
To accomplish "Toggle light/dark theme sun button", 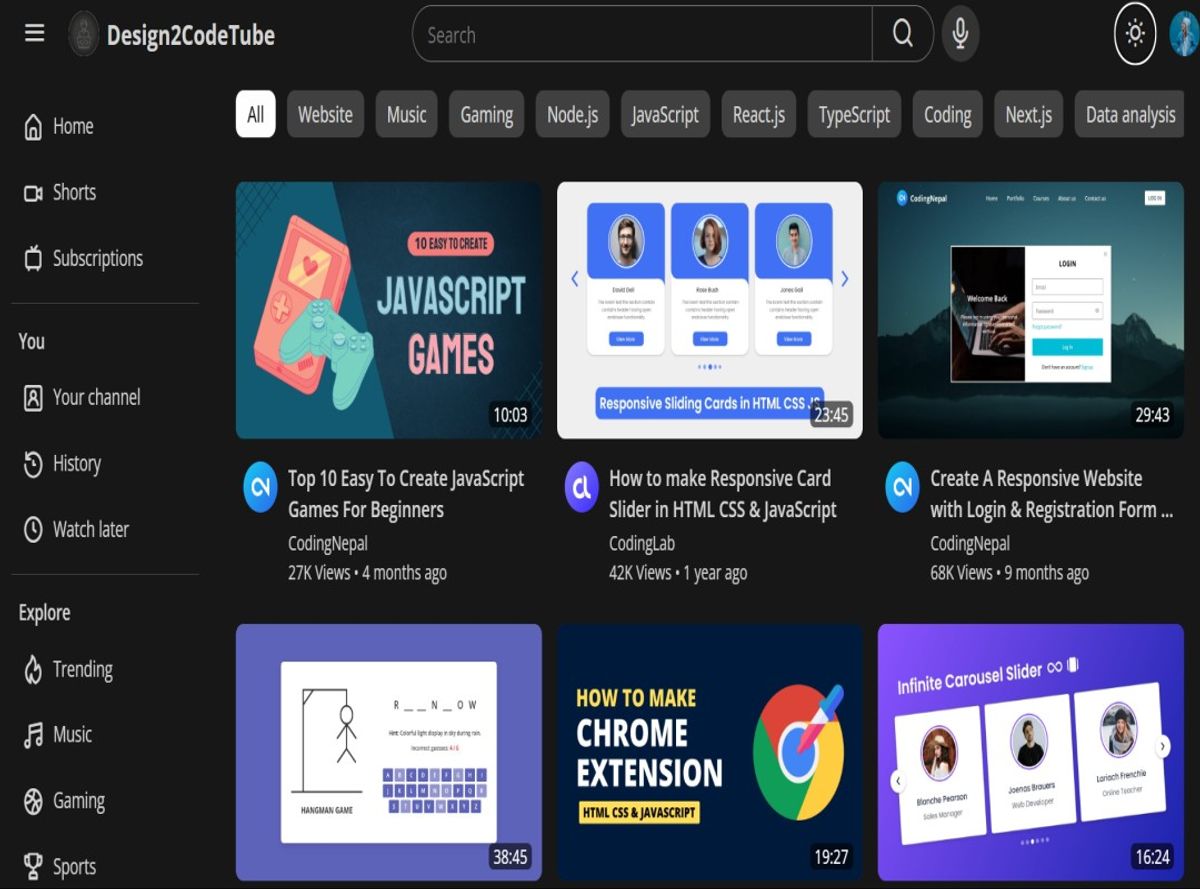I will point(1135,34).
